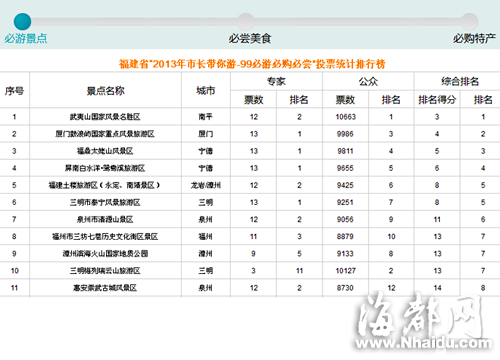Click the public vote count 9251
The height and width of the screenshot is (360, 500).
point(345,202)
